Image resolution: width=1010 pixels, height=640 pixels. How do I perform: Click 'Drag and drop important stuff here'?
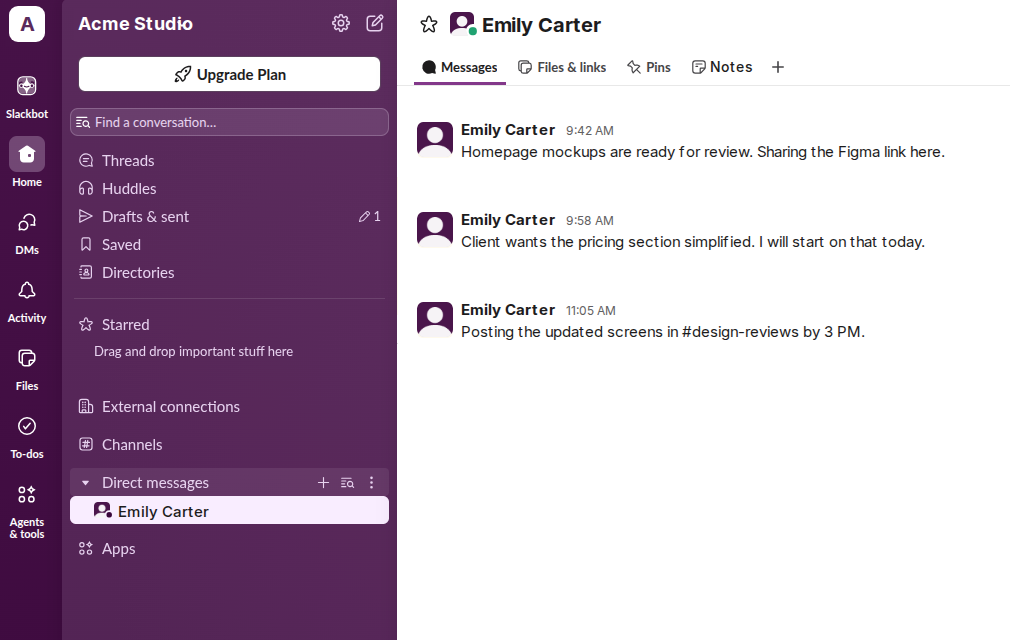pyautogui.click(x=193, y=352)
